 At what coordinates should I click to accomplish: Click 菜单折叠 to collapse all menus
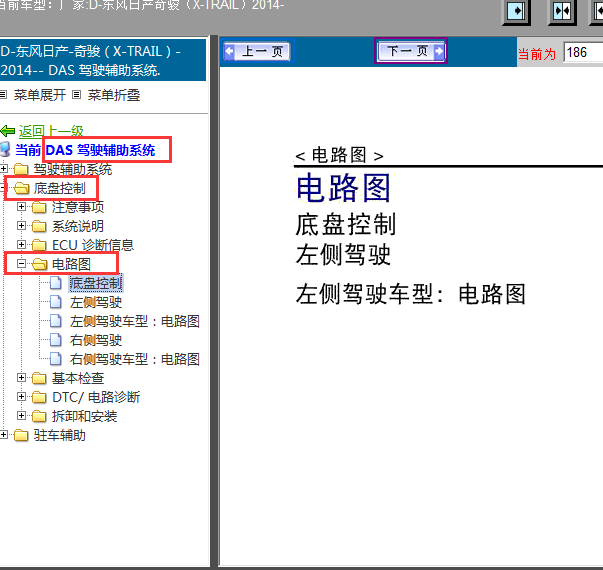[113, 95]
